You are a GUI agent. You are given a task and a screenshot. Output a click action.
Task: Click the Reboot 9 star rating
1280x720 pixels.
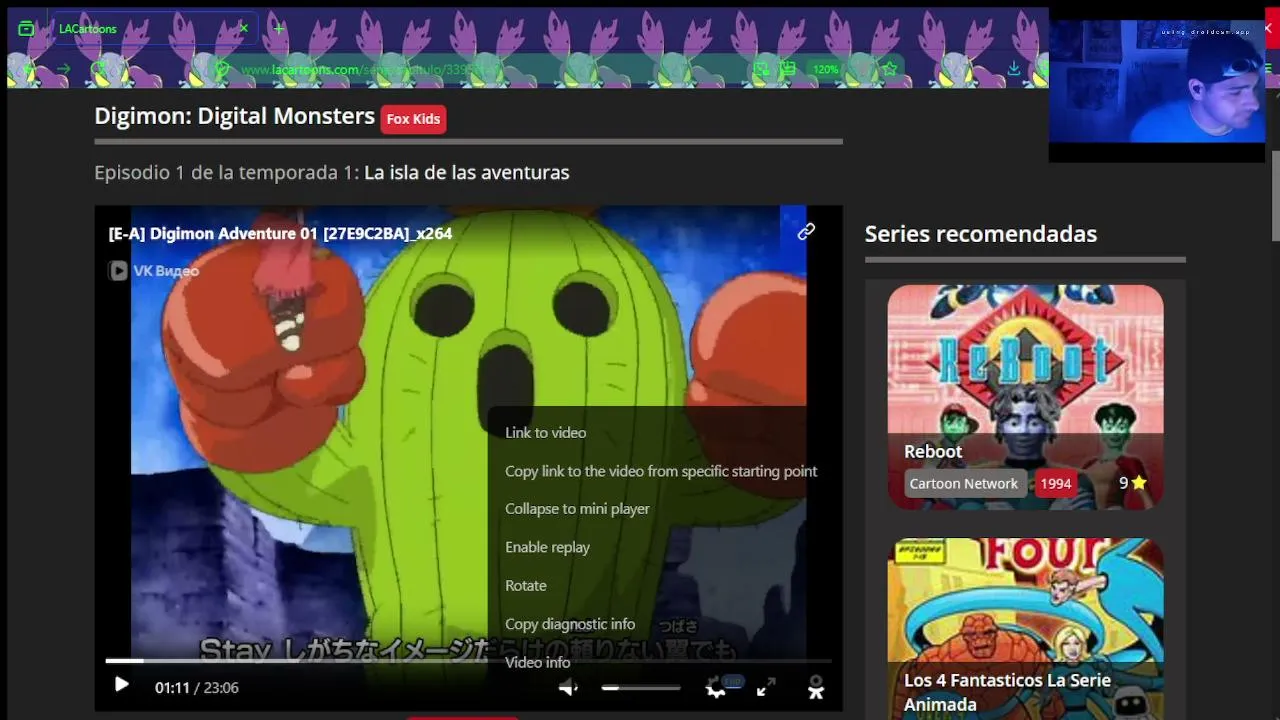pos(1133,483)
